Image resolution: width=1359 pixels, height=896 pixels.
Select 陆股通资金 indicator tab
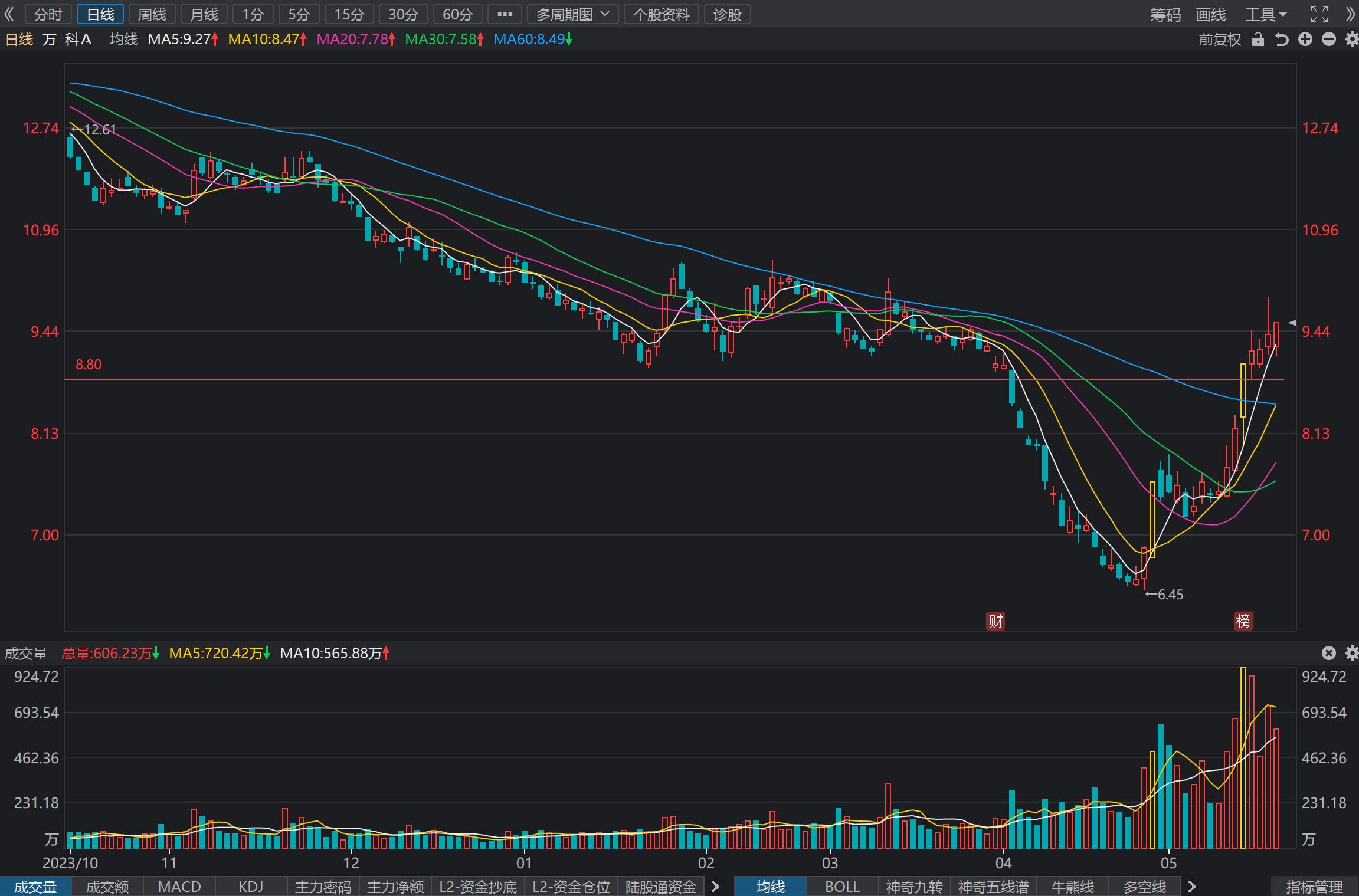point(661,887)
